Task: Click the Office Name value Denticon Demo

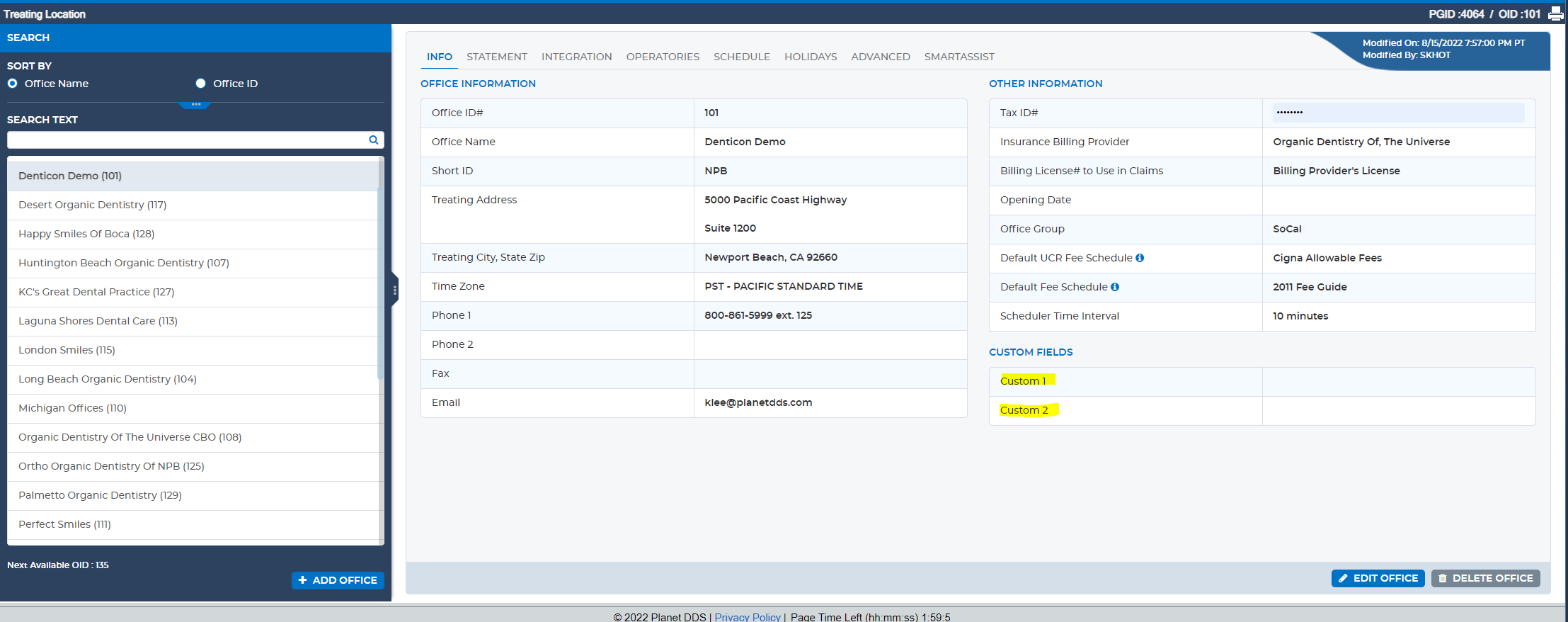Action: point(745,142)
